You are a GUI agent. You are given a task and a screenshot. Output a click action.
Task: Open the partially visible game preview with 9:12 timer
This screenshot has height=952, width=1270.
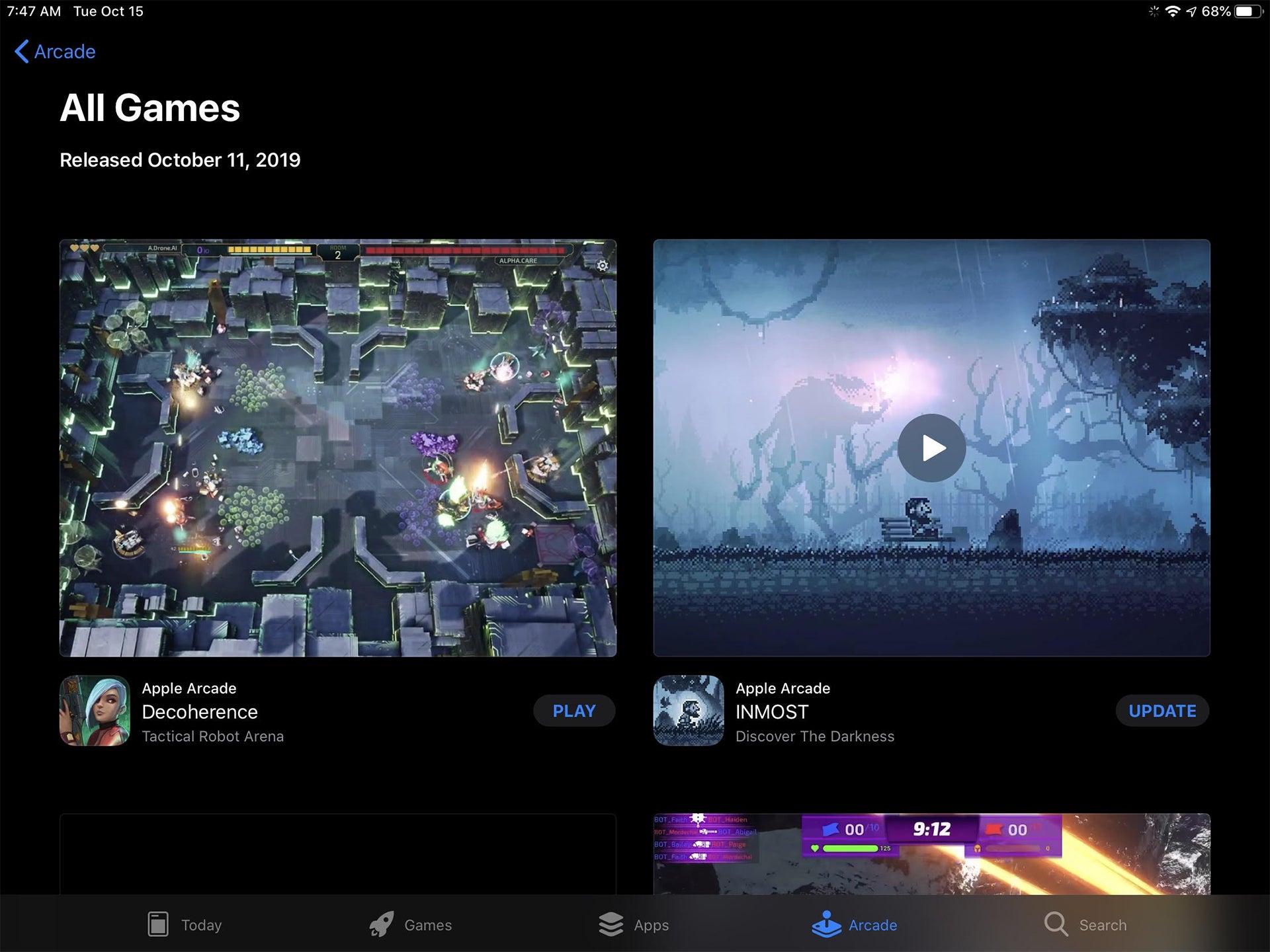931,853
